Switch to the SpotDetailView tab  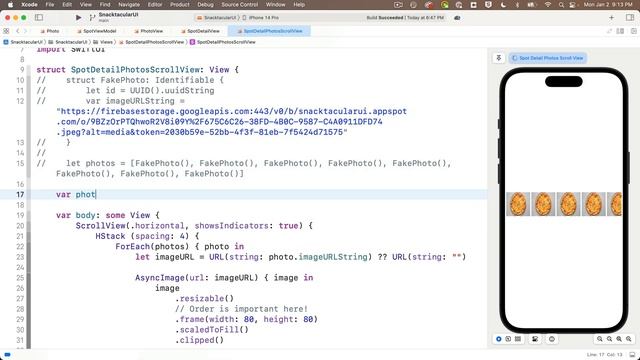tap(200, 31)
